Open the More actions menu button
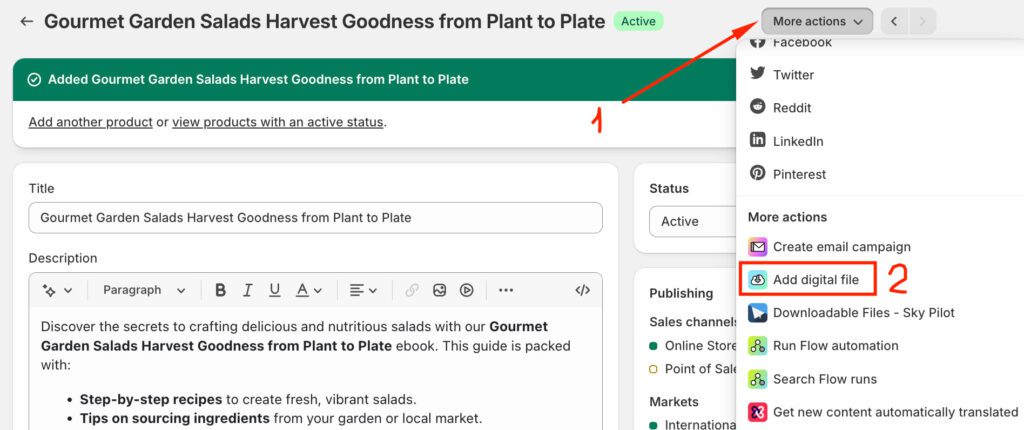This screenshot has height=430, width=1024. [816, 21]
